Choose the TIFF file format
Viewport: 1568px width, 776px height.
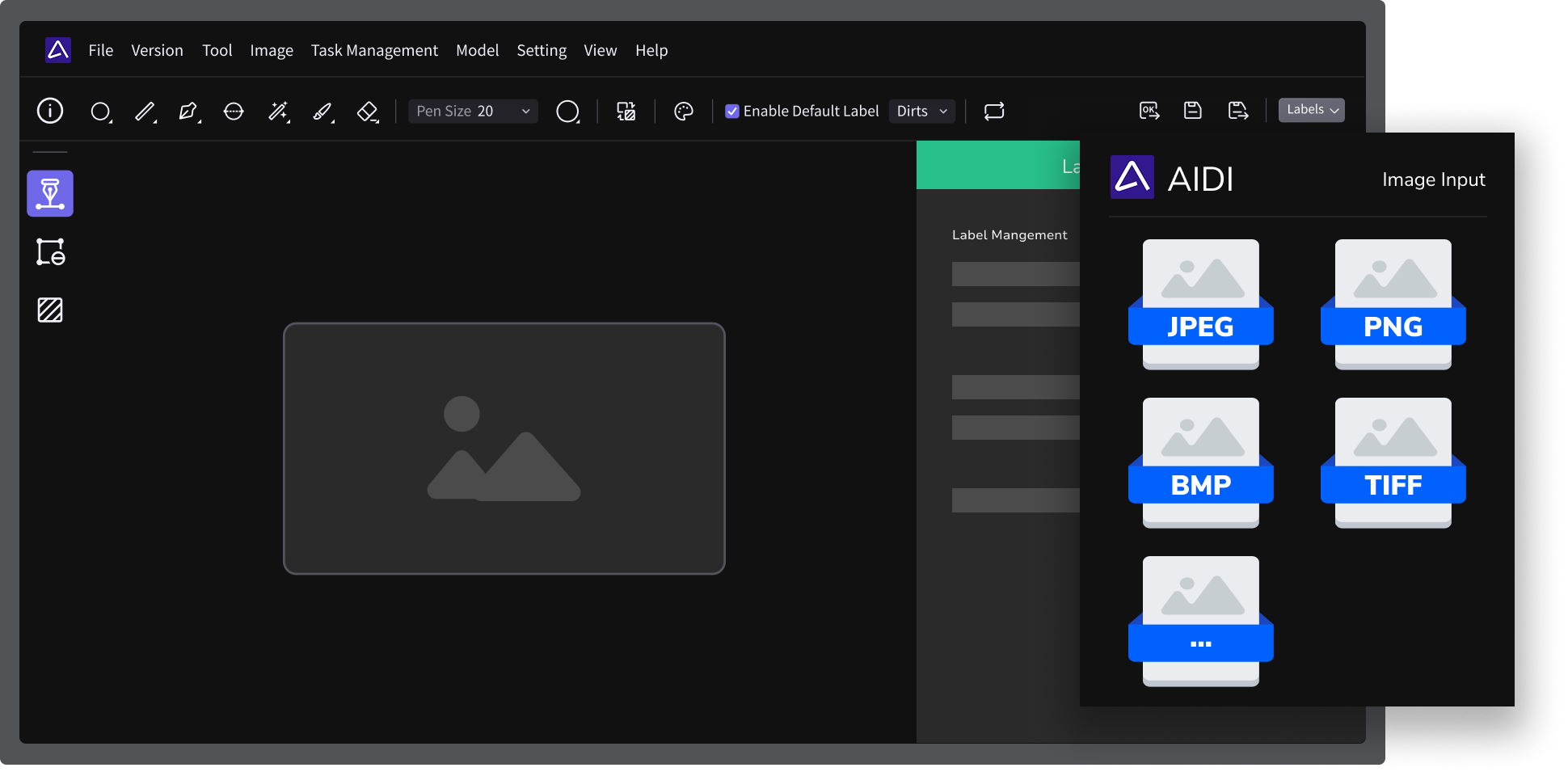click(x=1393, y=463)
